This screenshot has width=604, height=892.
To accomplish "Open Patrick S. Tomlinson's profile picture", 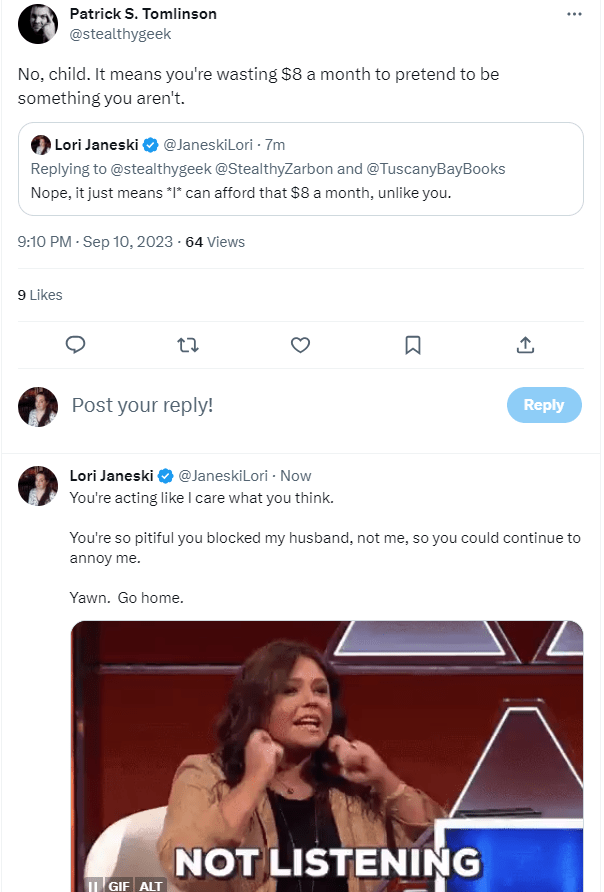I will pos(37,23).
